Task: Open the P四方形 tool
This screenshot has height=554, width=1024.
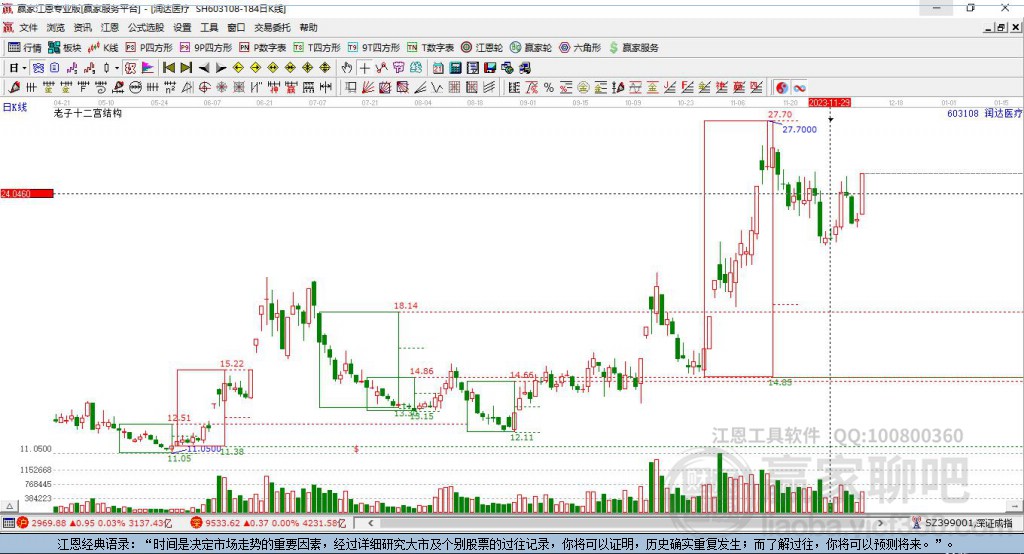Action: (x=149, y=48)
